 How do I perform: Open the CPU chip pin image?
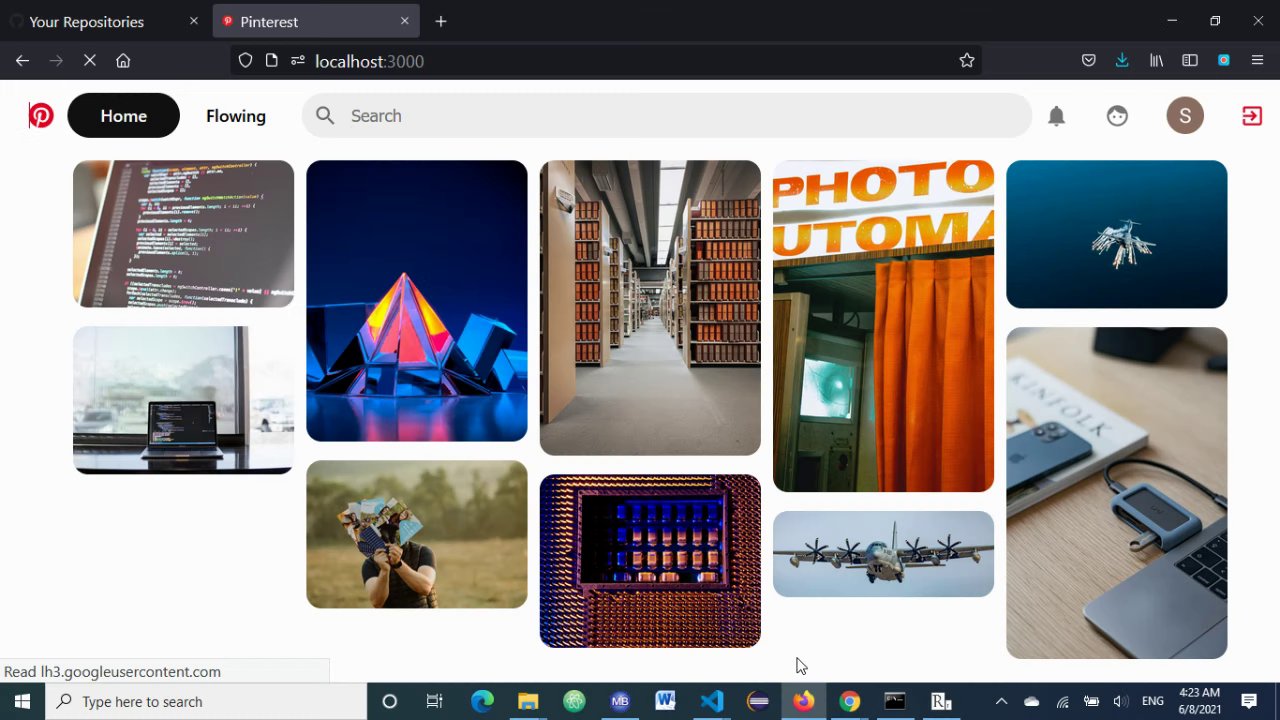pyautogui.click(x=650, y=561)
